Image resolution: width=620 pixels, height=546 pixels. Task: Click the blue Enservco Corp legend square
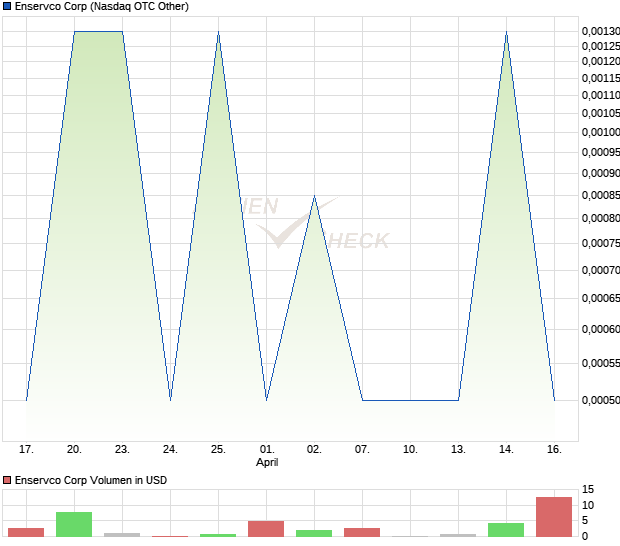click(x=7, y=6)
